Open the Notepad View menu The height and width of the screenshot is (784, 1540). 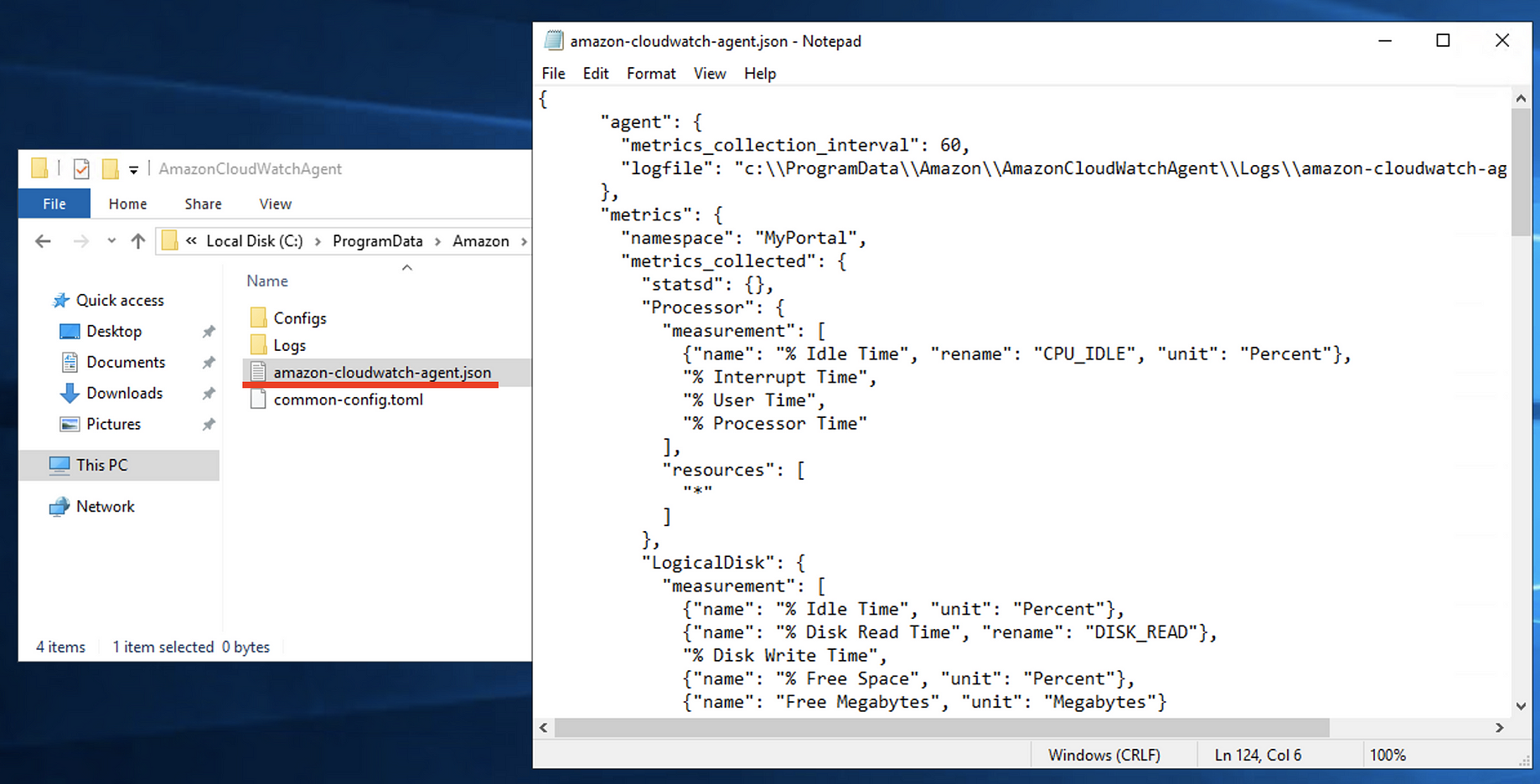coord(710,74)
